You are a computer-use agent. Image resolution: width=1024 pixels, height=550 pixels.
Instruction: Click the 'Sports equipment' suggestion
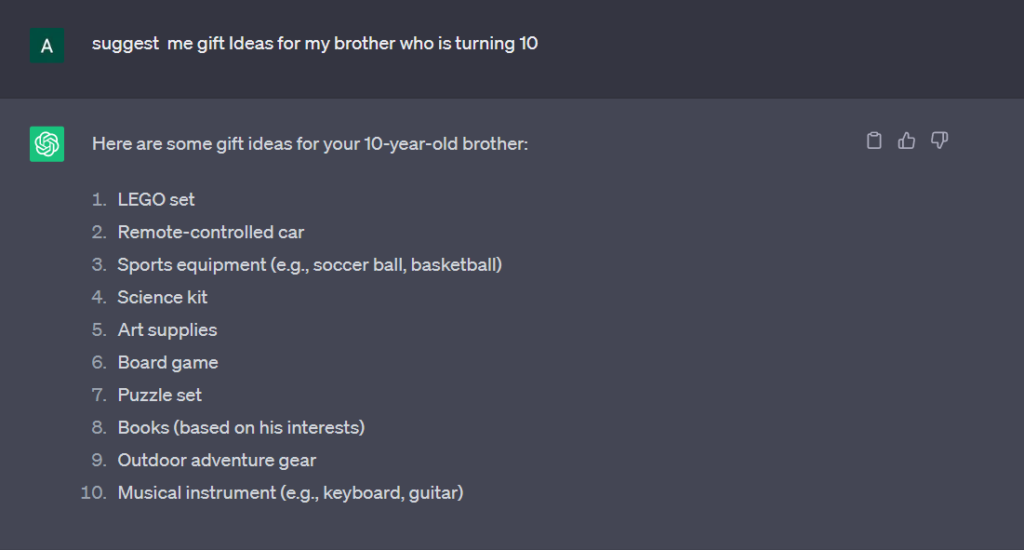tap(310, 265)
